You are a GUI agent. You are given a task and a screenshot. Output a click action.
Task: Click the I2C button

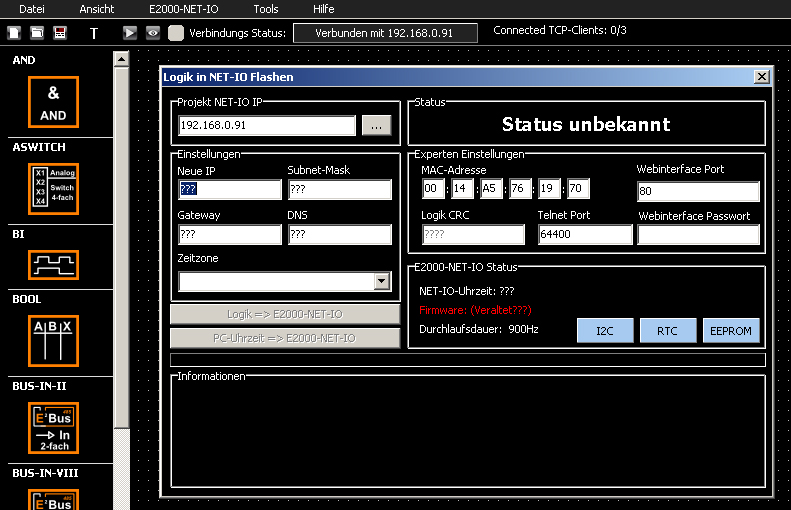coord(605,331)
